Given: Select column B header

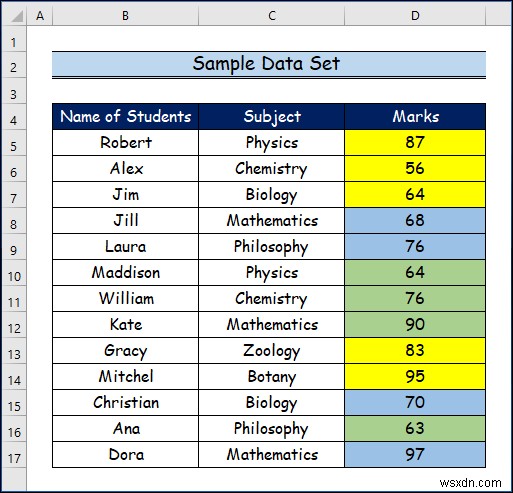Looking at the screenshot, I should (125, 16).
